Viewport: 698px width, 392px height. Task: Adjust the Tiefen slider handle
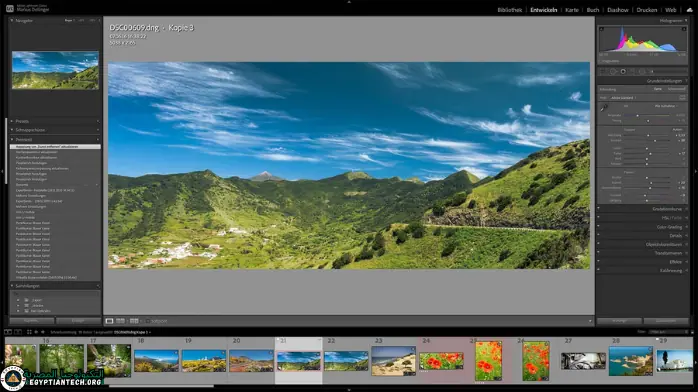pos(650,154)
